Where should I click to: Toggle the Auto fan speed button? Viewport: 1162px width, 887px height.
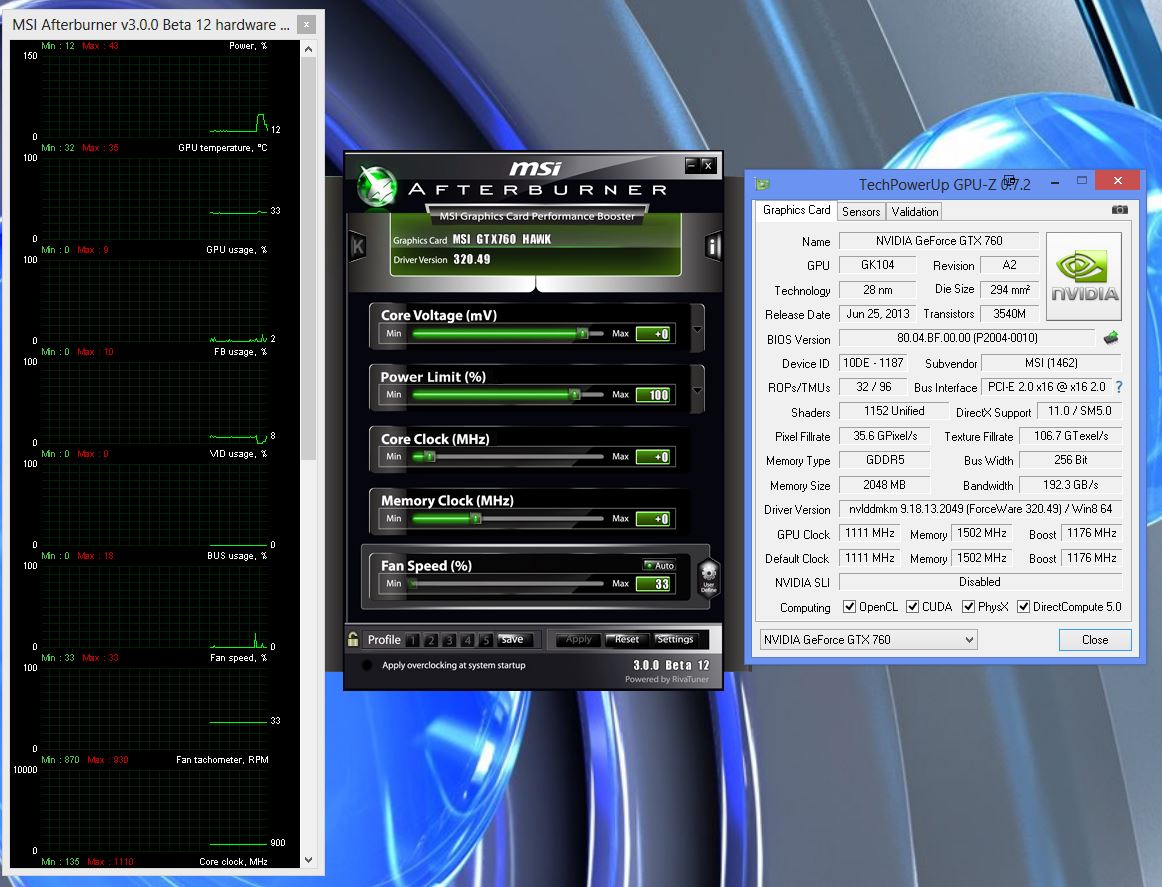point(659,565)
